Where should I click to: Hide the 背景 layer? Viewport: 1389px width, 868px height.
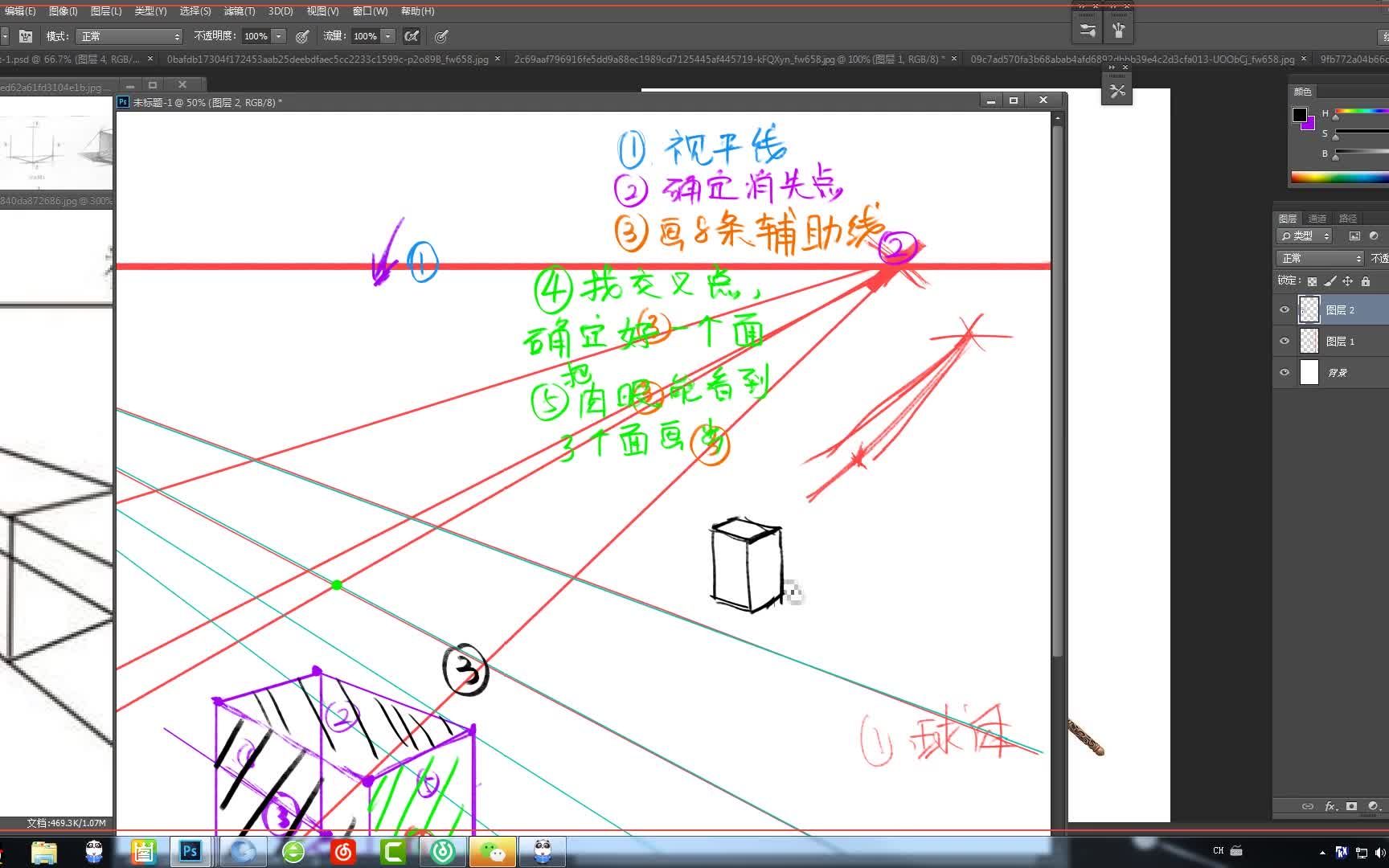(1285, 372)
